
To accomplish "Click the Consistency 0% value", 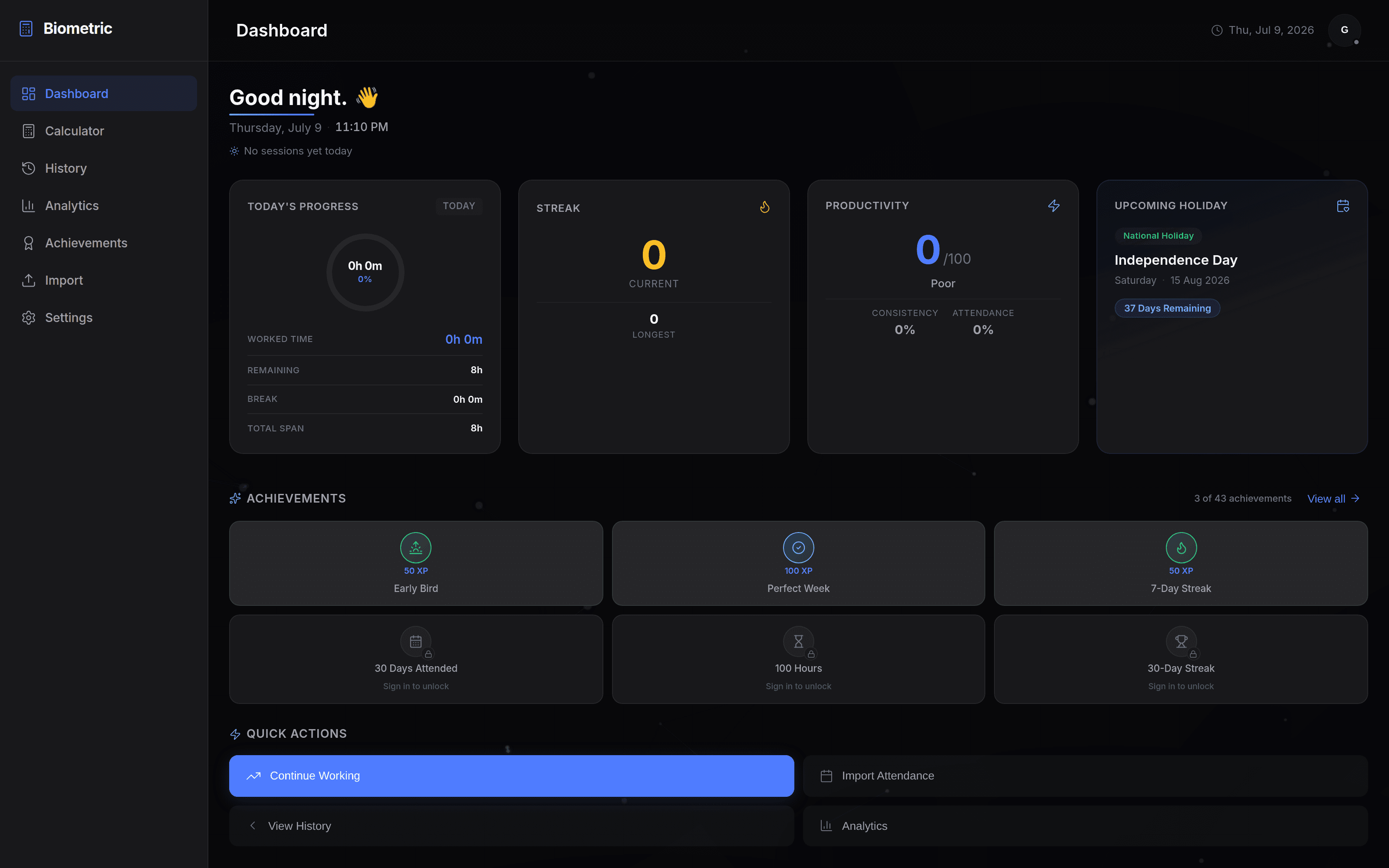I will (905, 329).
